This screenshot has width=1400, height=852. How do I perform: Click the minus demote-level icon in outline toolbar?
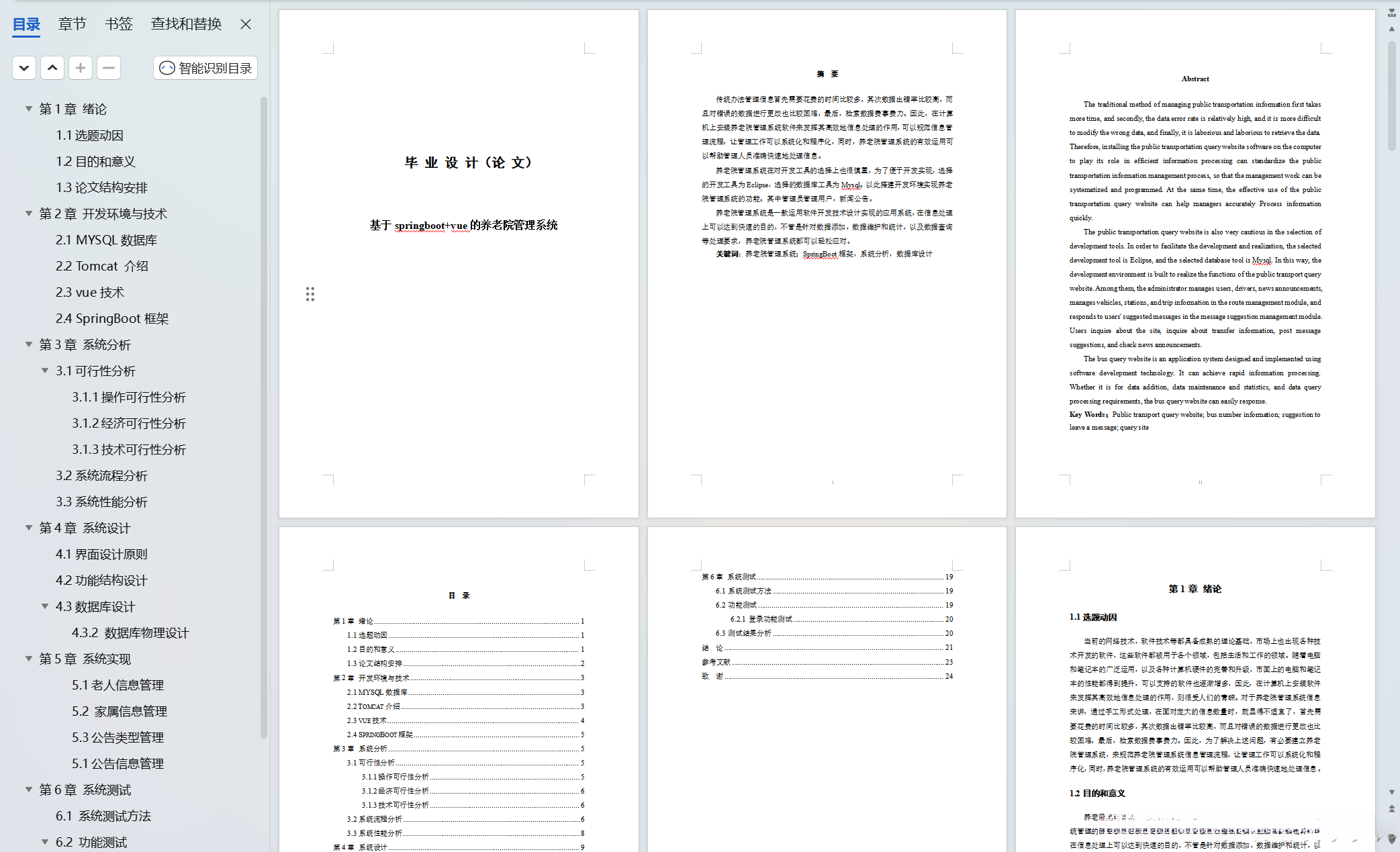pyautogui.click(x=109, y=68)
